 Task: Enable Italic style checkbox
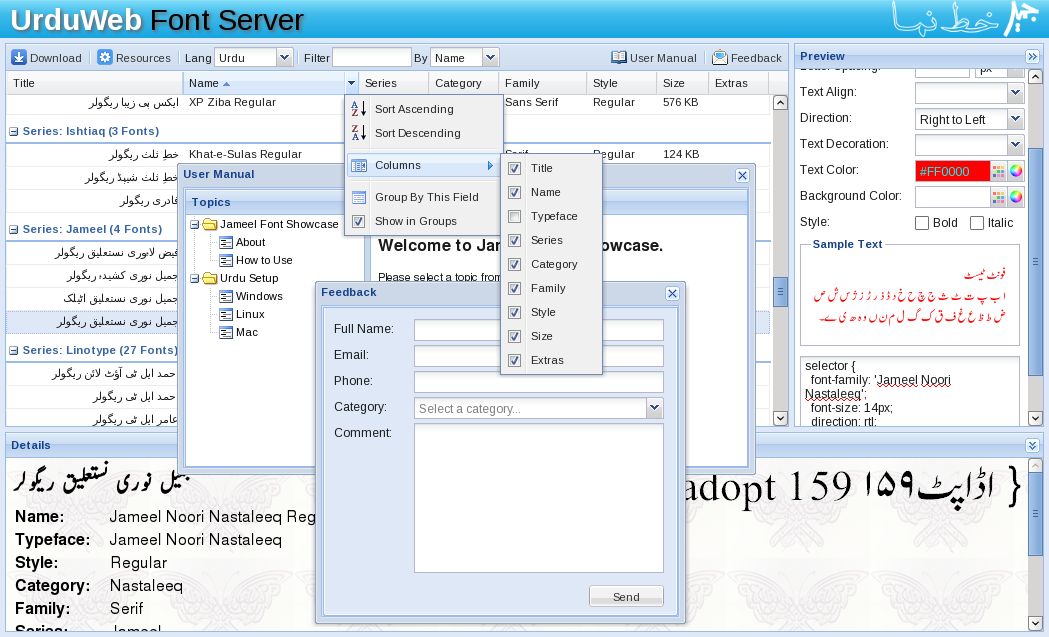coord(977,223)
